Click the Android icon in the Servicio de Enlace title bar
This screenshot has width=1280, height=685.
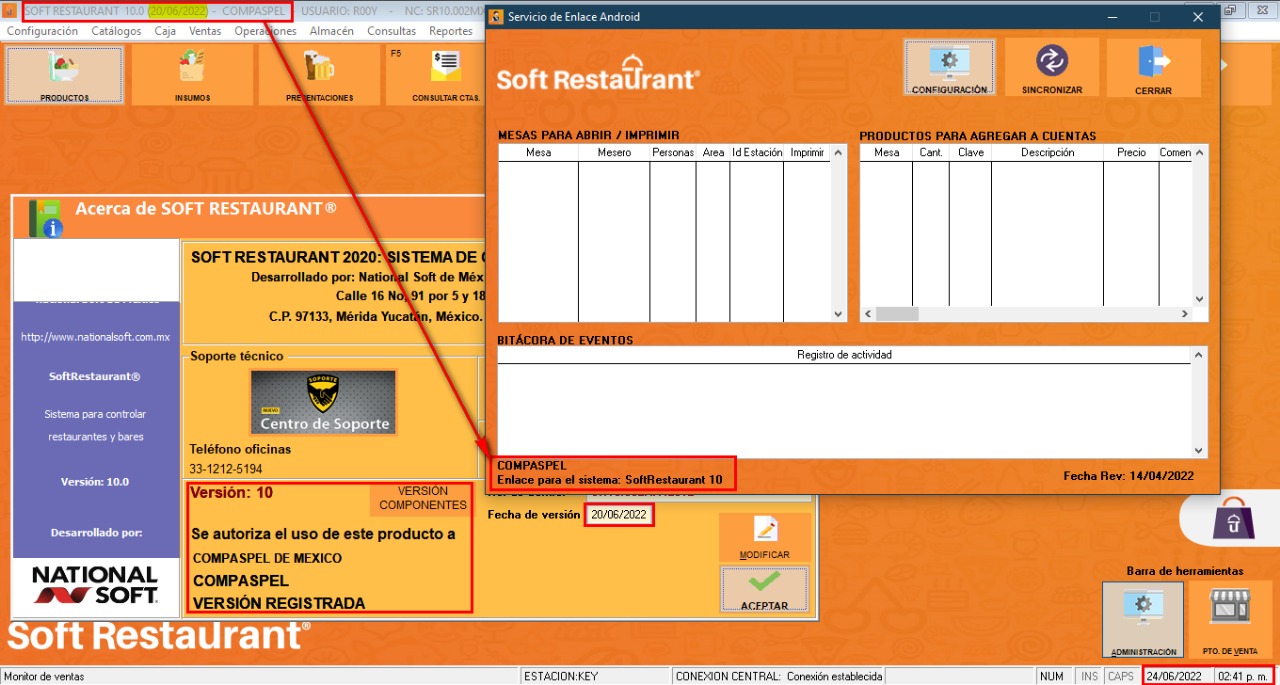[x=496, y=17]
